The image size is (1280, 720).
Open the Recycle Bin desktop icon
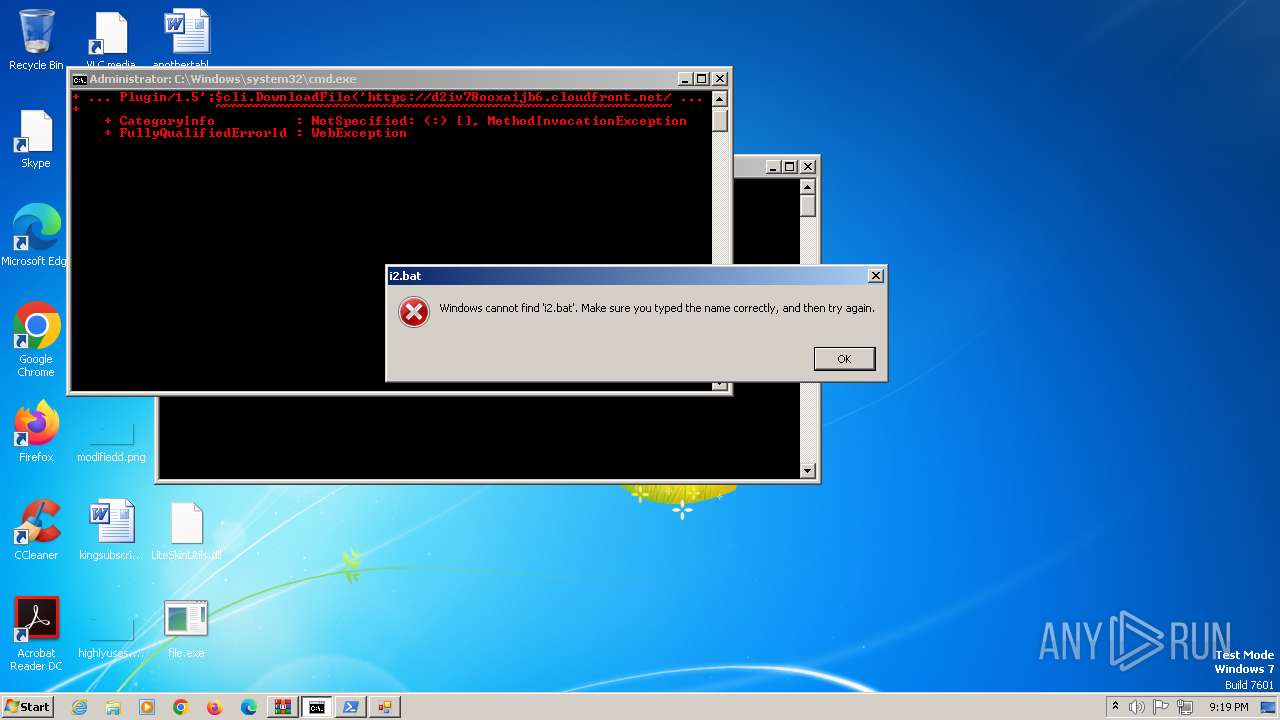click(x=36, y=40)
